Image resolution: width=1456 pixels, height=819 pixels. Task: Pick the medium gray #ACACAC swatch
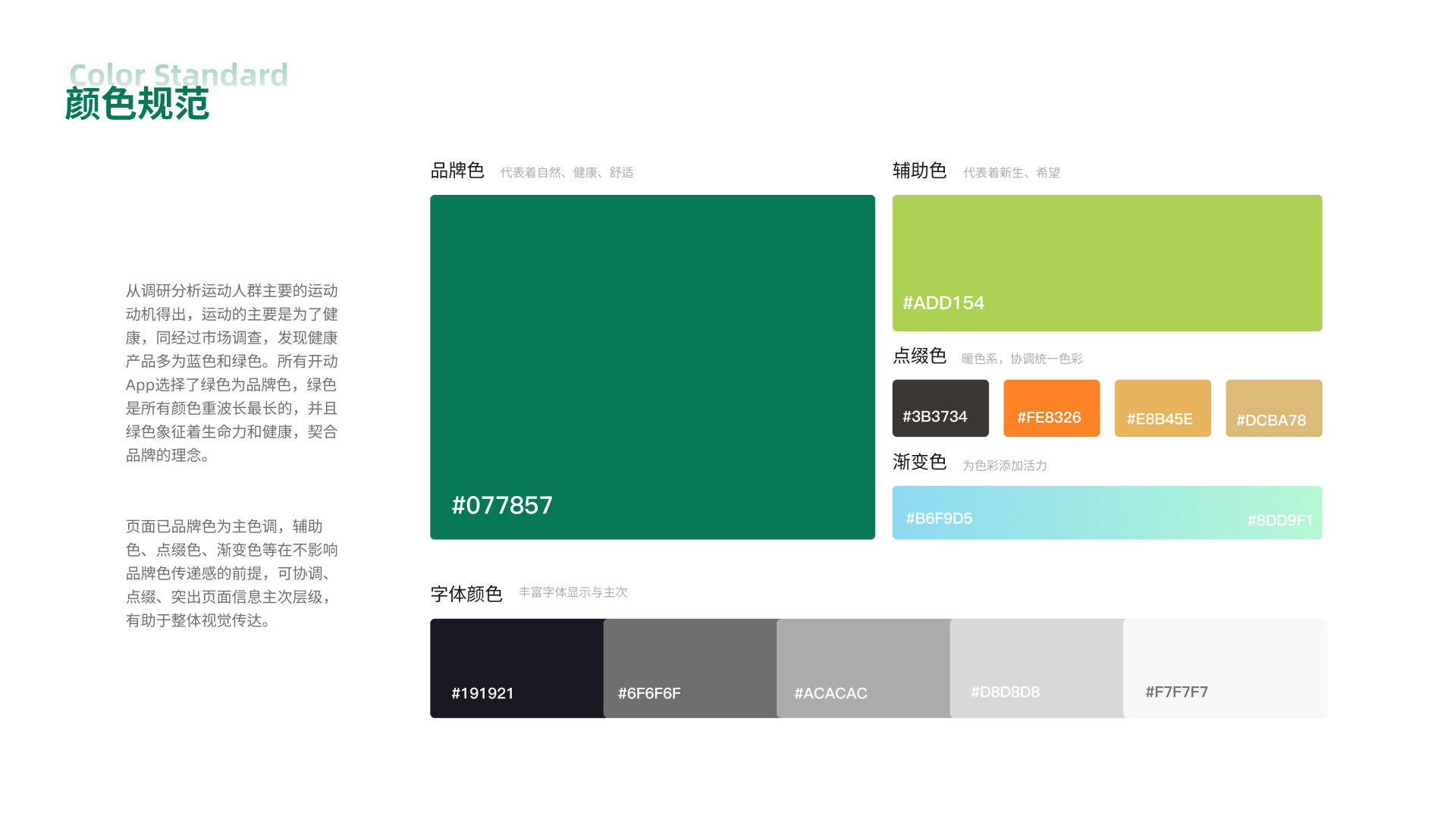coord(863,668)
